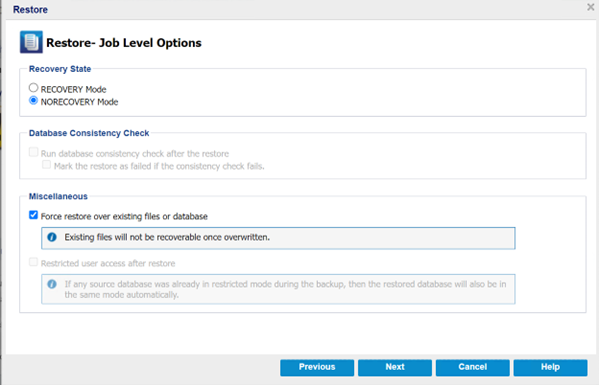The height and width of the screenshot is (385, 599).
Task: Click info icon beside restricted mode note
Action: pyautogui.click(x=52, y=284)
